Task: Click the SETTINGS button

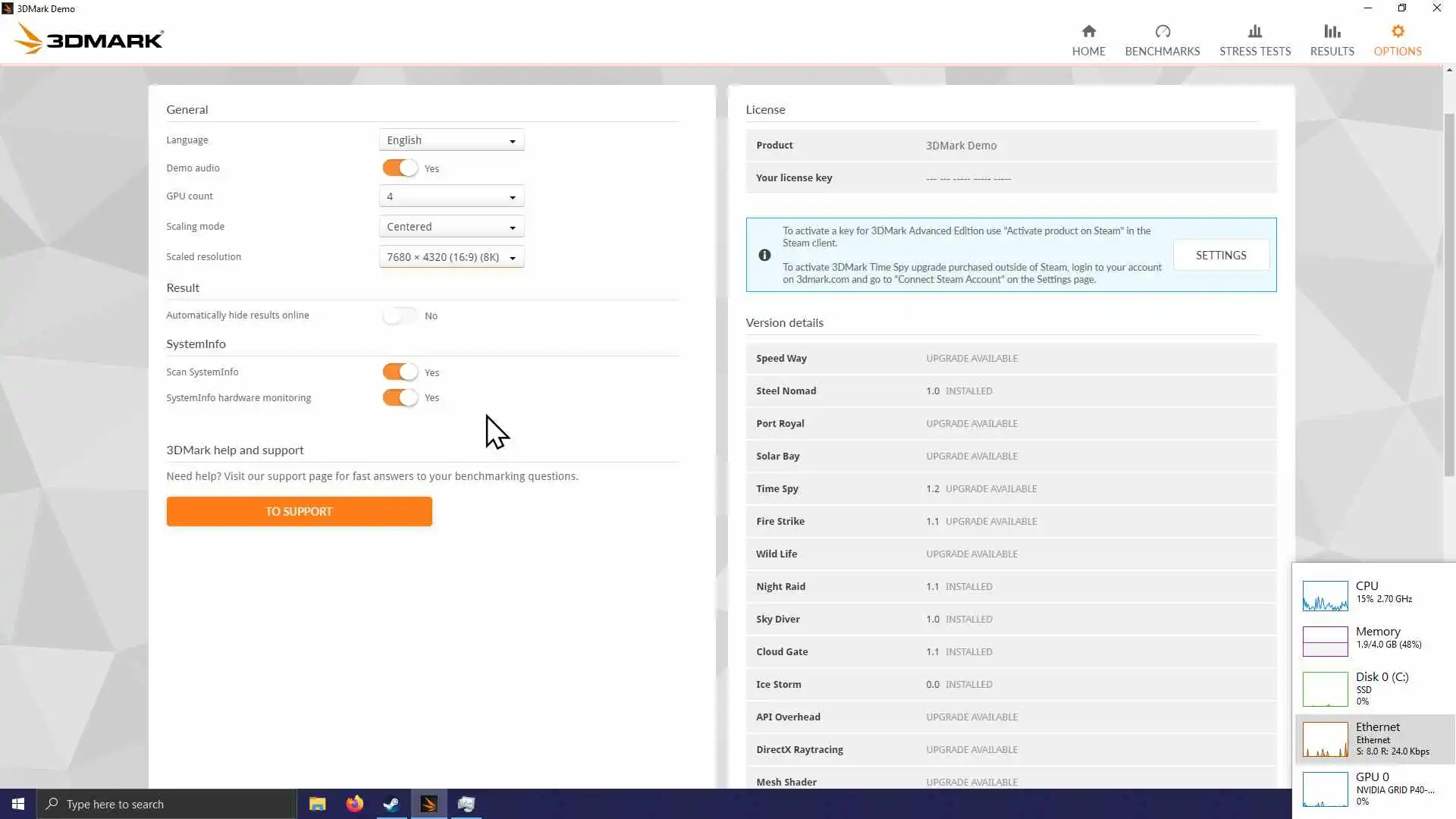Action: 1220,255
